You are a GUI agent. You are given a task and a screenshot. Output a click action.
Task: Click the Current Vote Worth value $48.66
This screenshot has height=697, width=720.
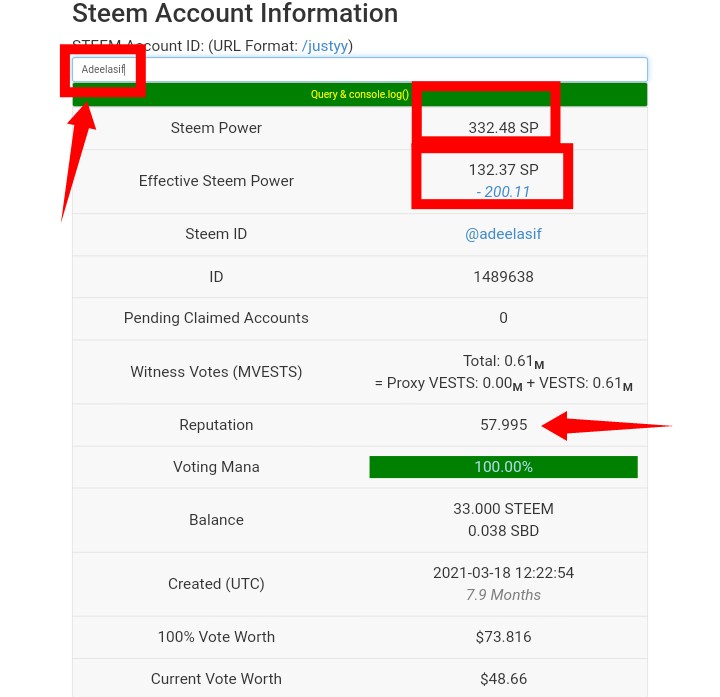pos(503,679)
